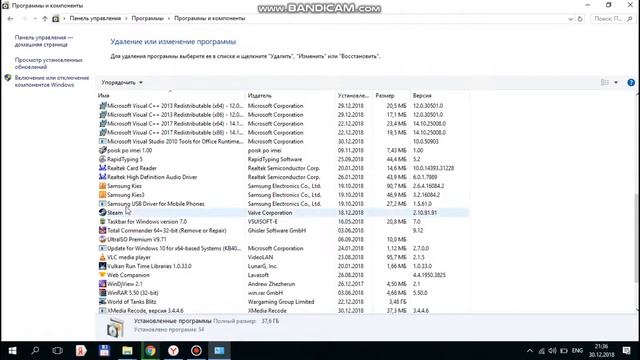Open the Упорядочить dropdown
Screen dimensions: 640x360
(122, 82)
